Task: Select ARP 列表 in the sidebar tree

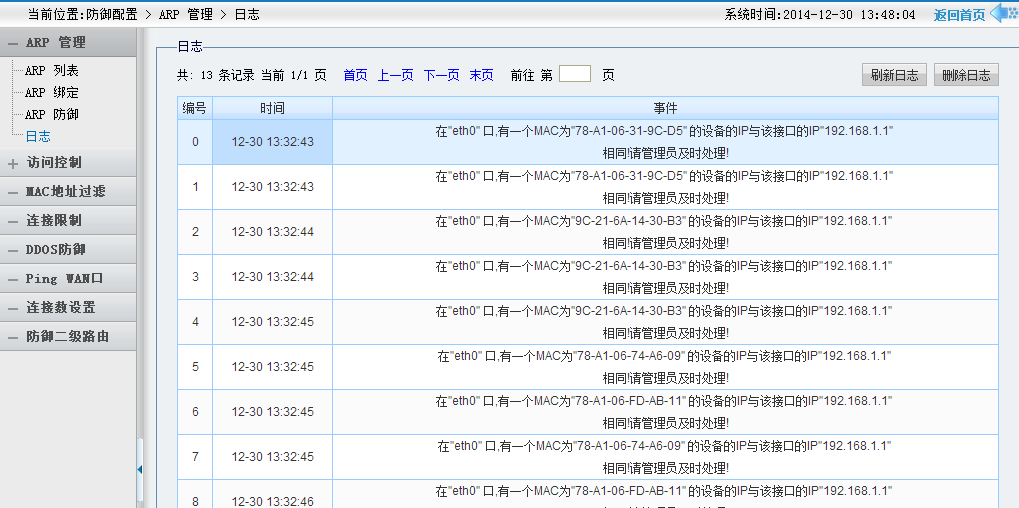Action: pos(52,71)
